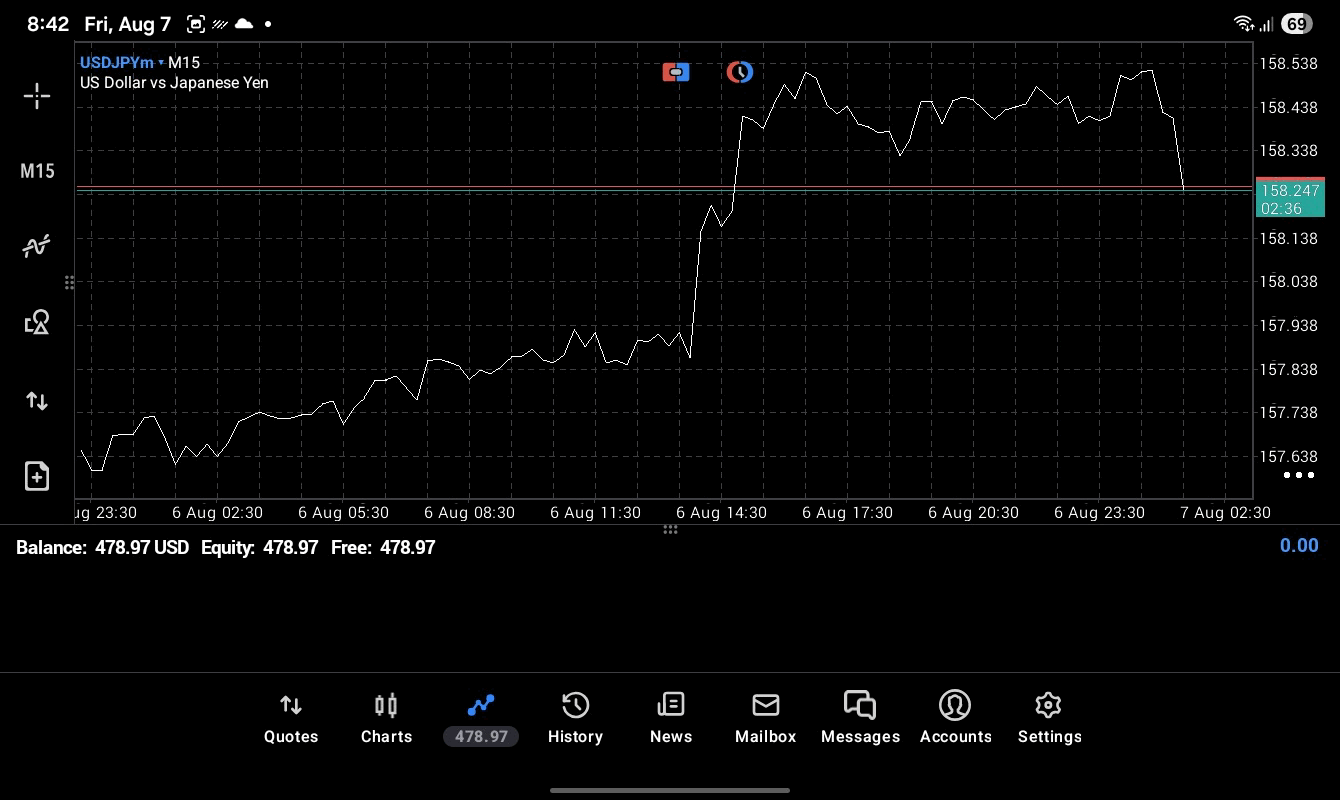Open the Mailbox tab
The image size is (1340, 800).
click(766, 718)
